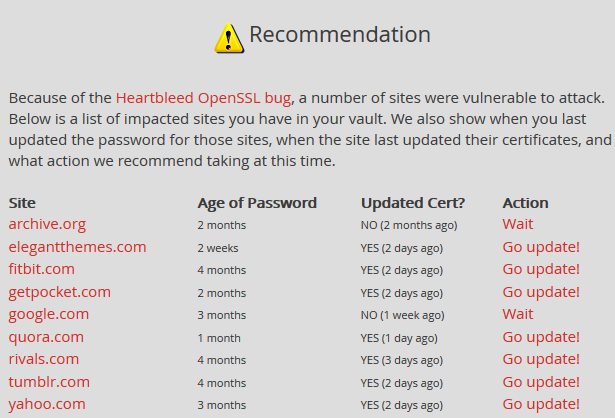Open the Heartbleed OpenSSL bug link
The image size is (615, 418).
click(x=203, y=98)
